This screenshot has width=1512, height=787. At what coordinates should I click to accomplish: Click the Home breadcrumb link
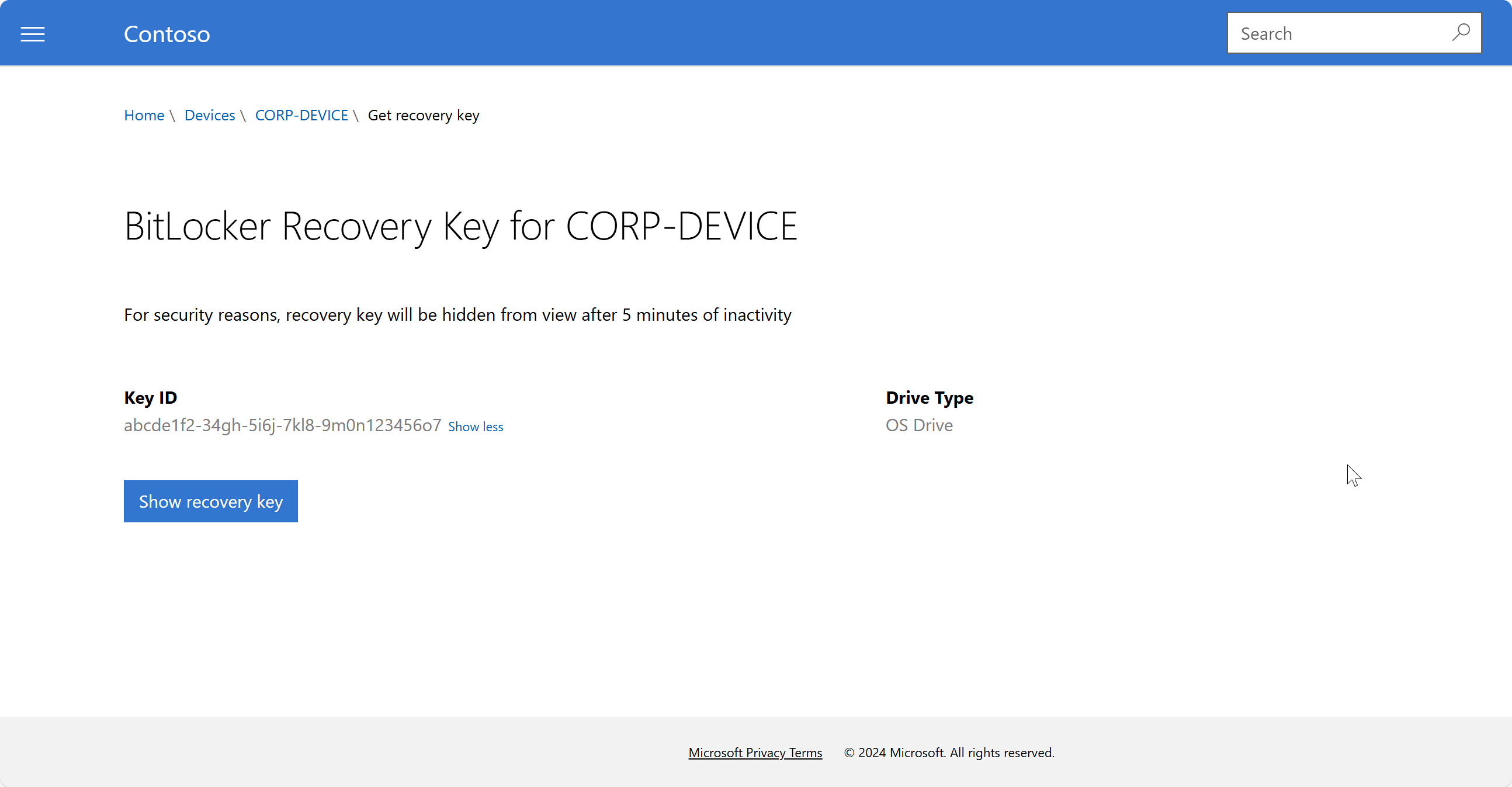144,115
